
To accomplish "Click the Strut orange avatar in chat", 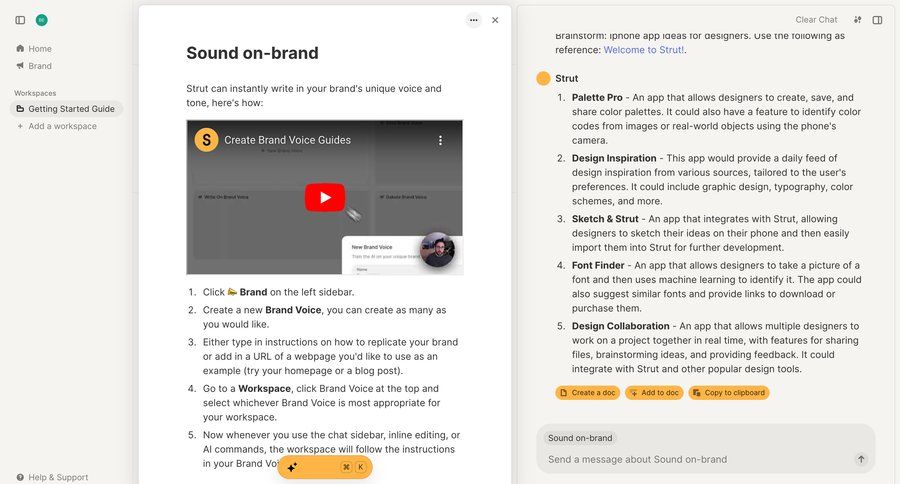I will [543, 79].
